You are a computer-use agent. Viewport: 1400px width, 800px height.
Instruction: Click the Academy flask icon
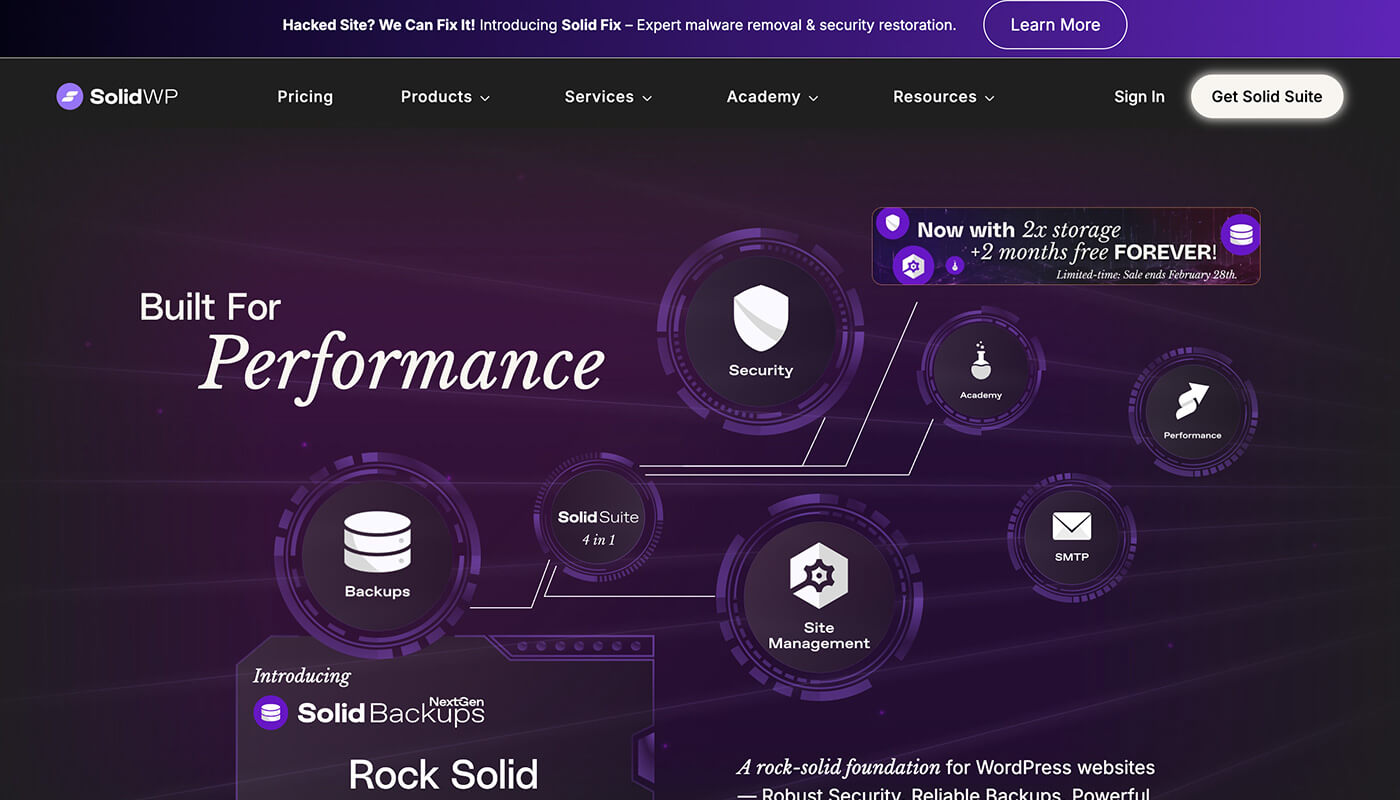coord(981,361)
